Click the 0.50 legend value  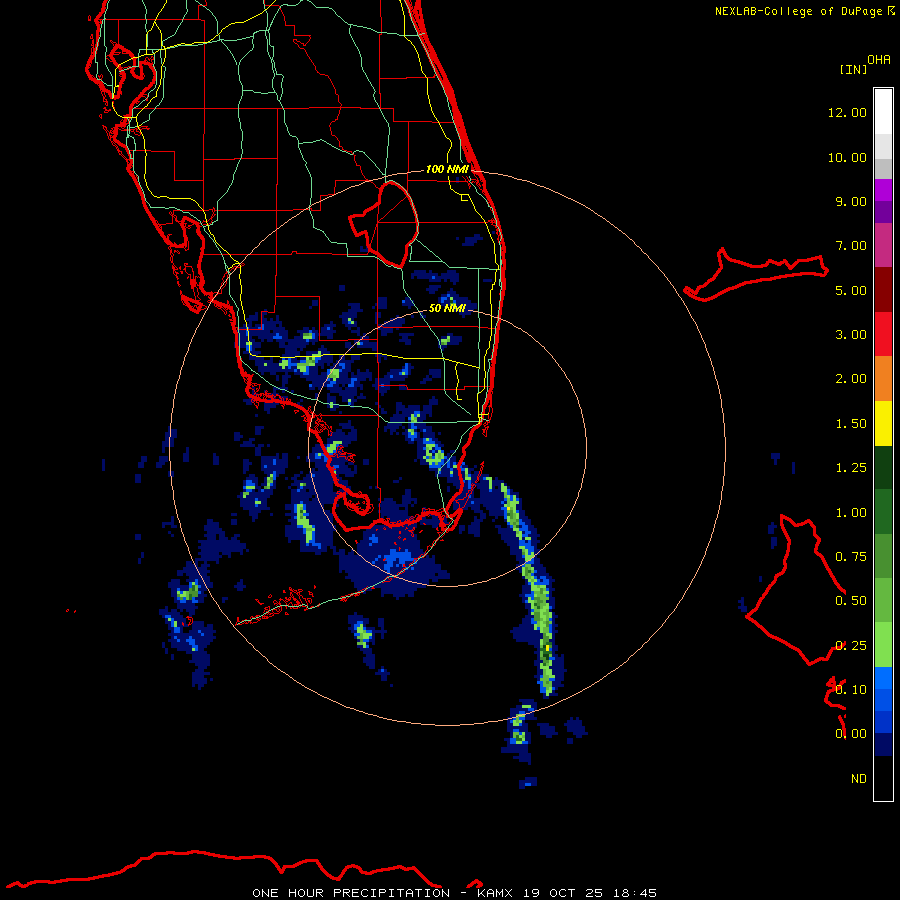click(x=851, y=601)
